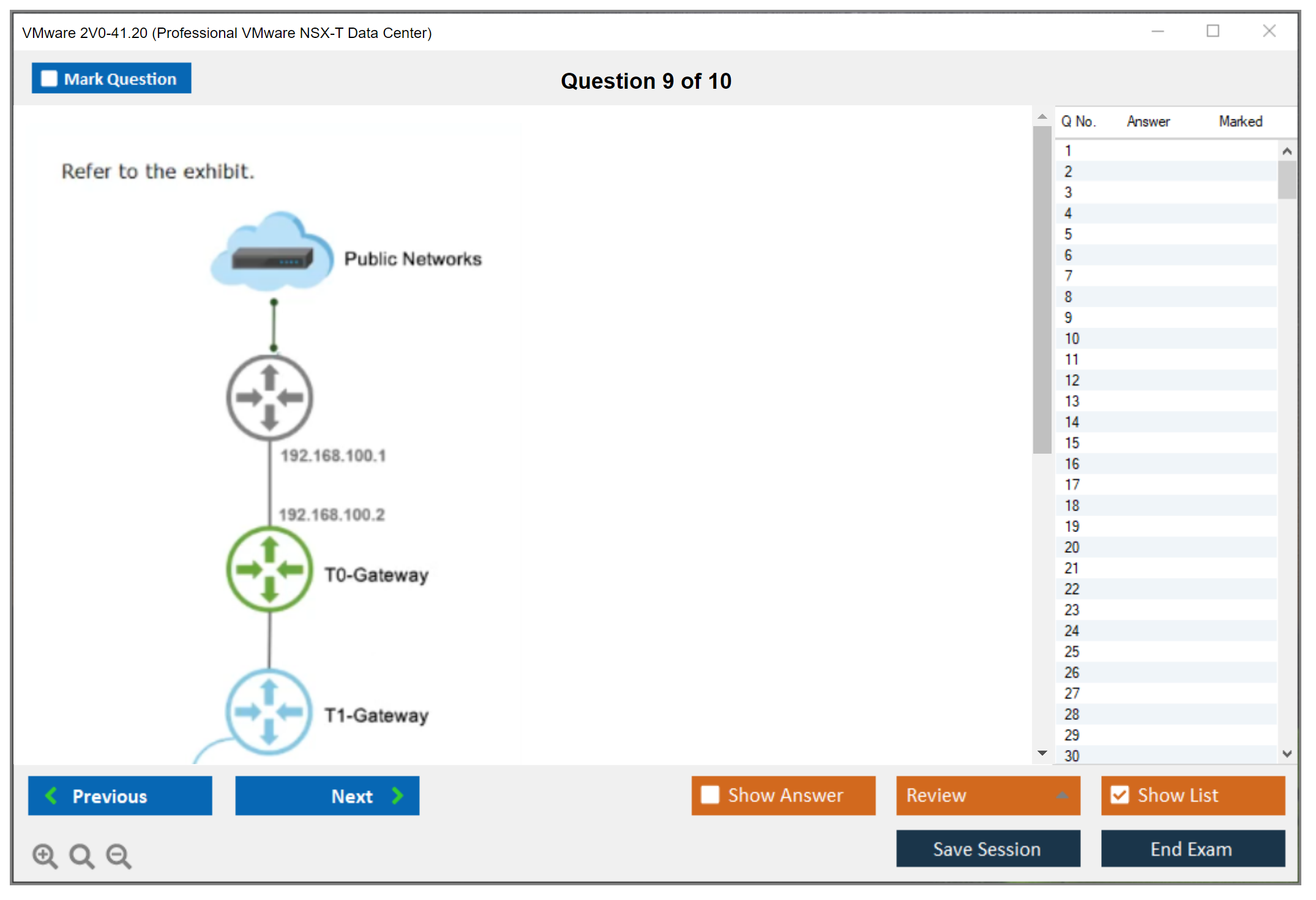Uncheck the Show List checkbox

pyautogui.click(x=1120, y=795)
